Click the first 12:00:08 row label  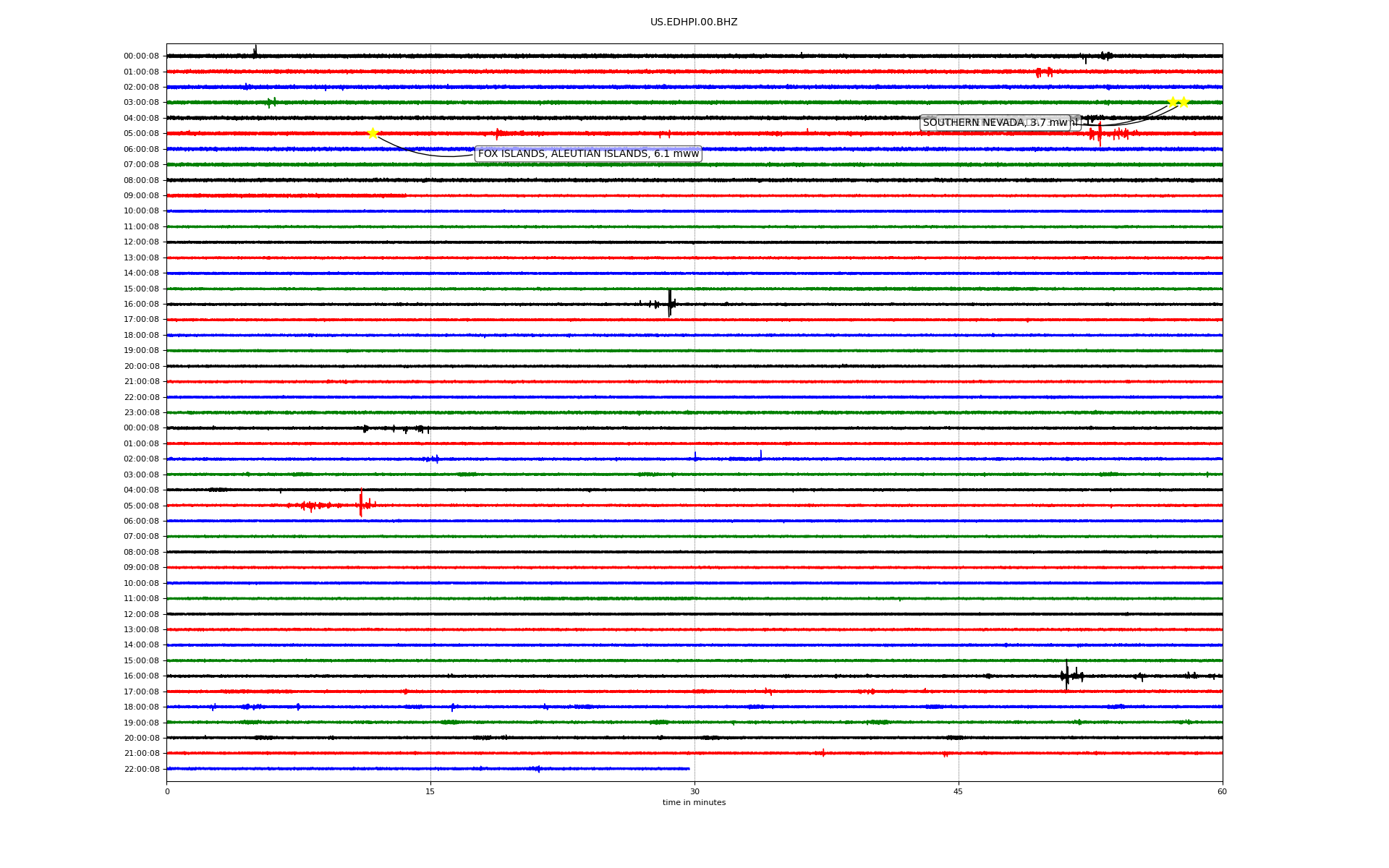click(141, 242)
